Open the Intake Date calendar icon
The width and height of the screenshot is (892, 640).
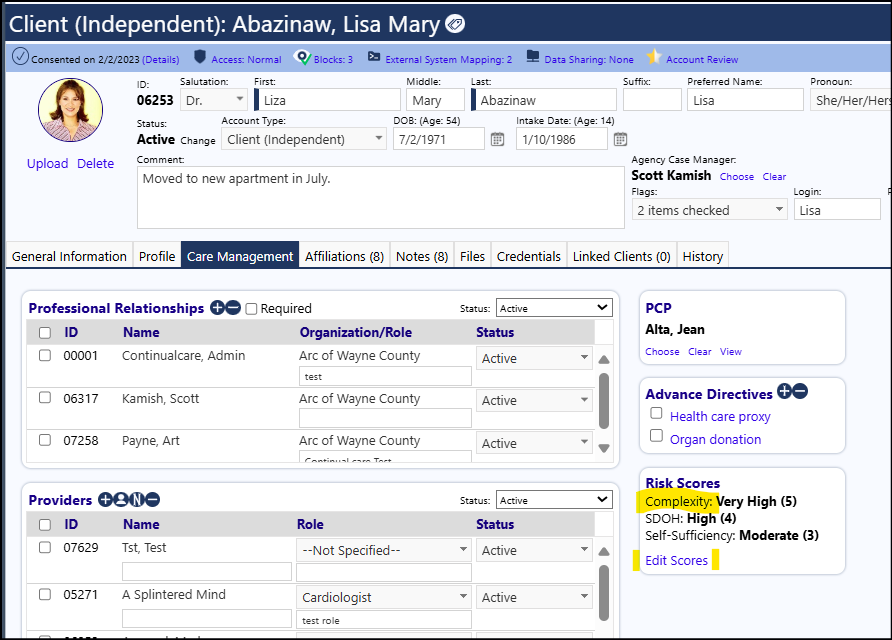coord(620,139)
